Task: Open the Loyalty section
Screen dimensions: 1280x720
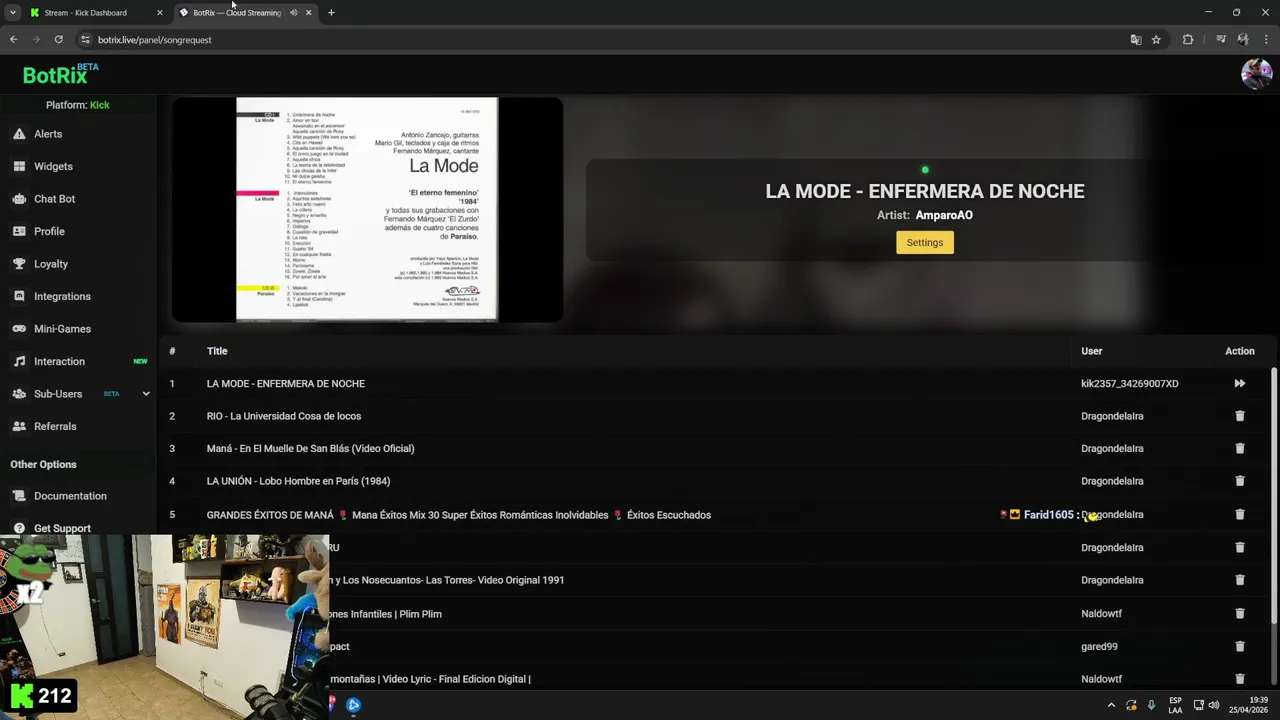Action: [x=51, y=264]
